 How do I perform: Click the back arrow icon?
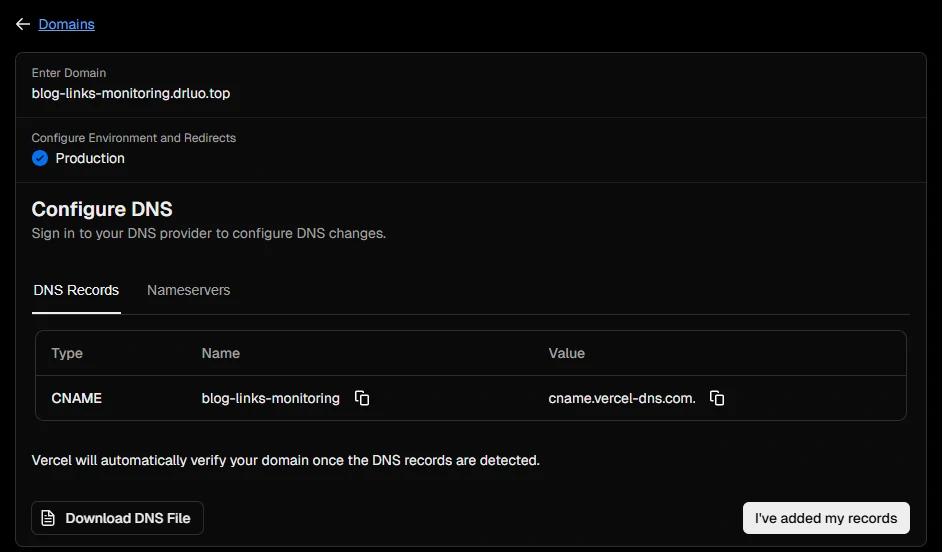pyautogui.click(x=22, y=24)
